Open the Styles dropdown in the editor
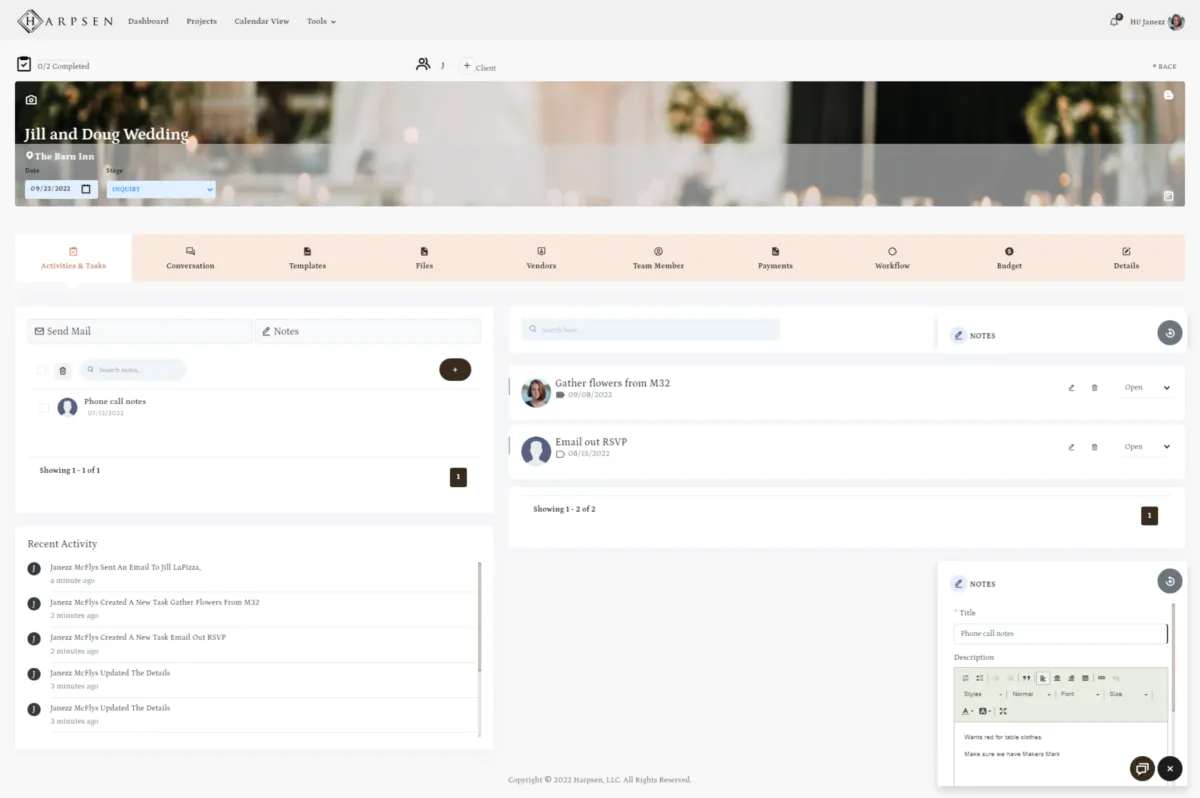The width and height of the screenshot is (1200, 798). tap(983, 694)
